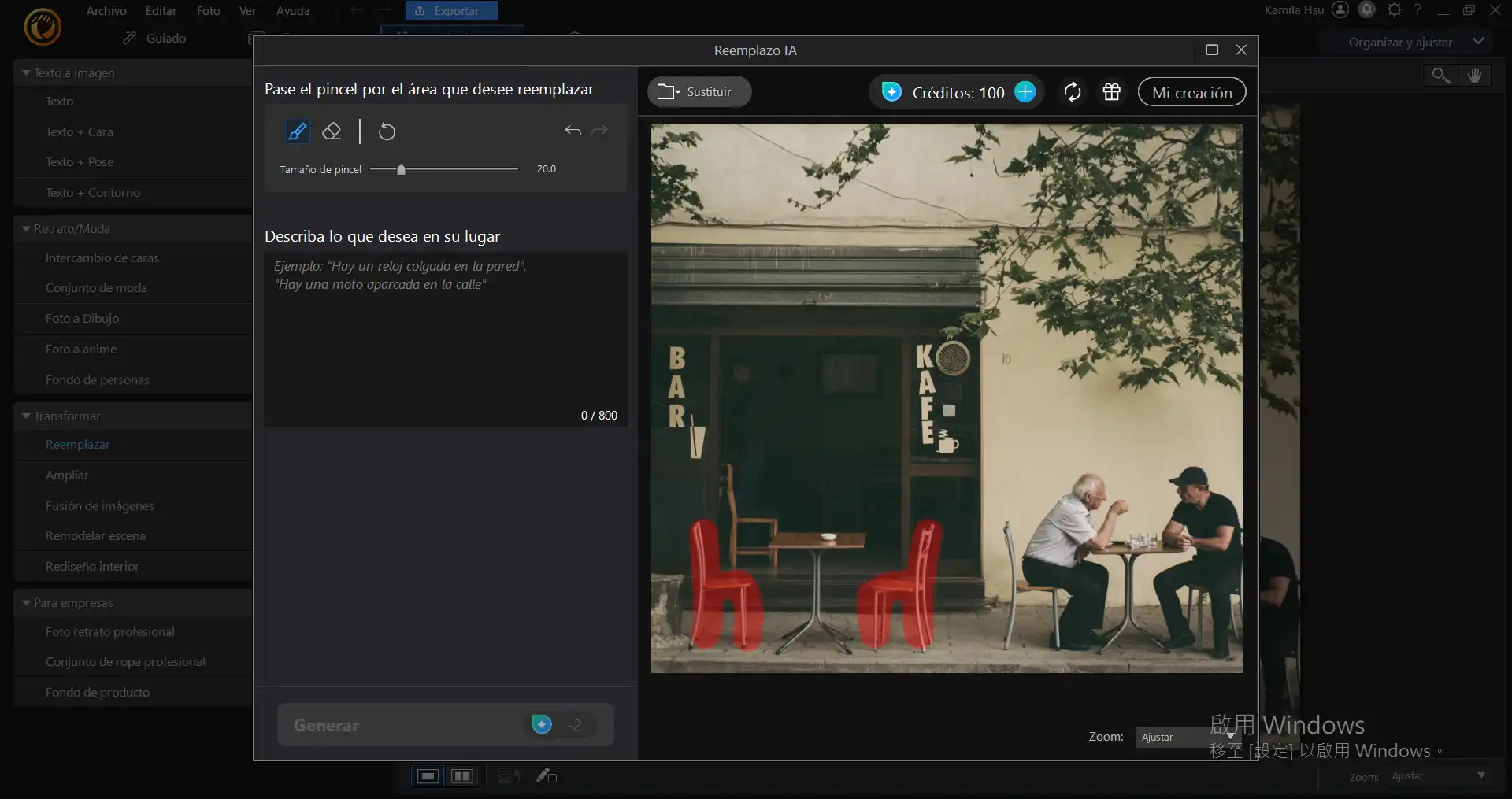Click the Sustituir button

tap(699, 92)
